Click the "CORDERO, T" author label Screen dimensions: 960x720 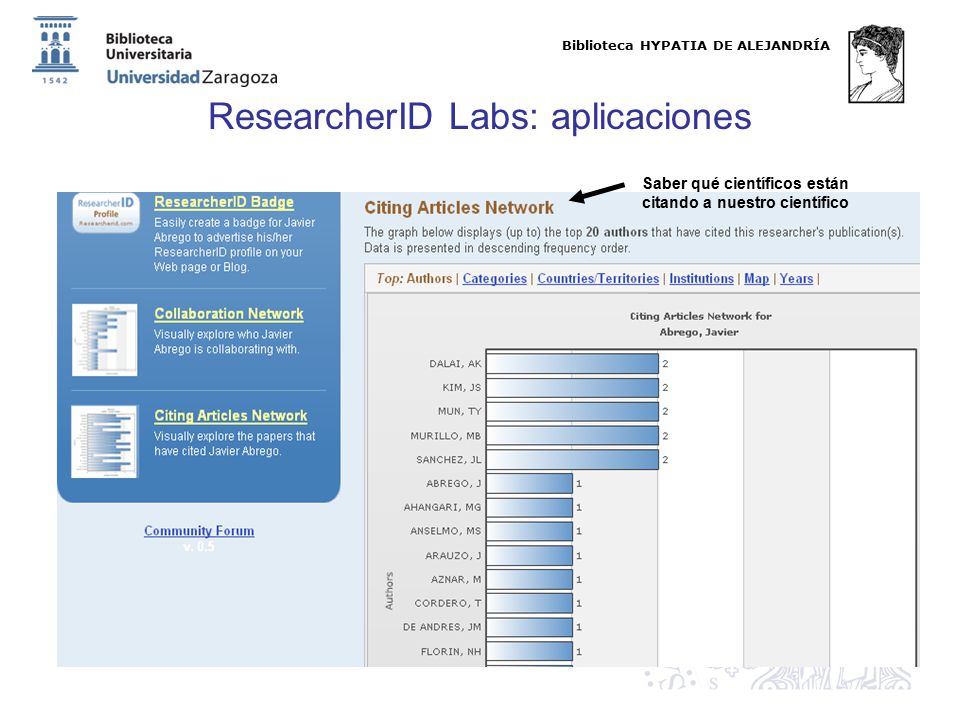[x=448, y=604]
